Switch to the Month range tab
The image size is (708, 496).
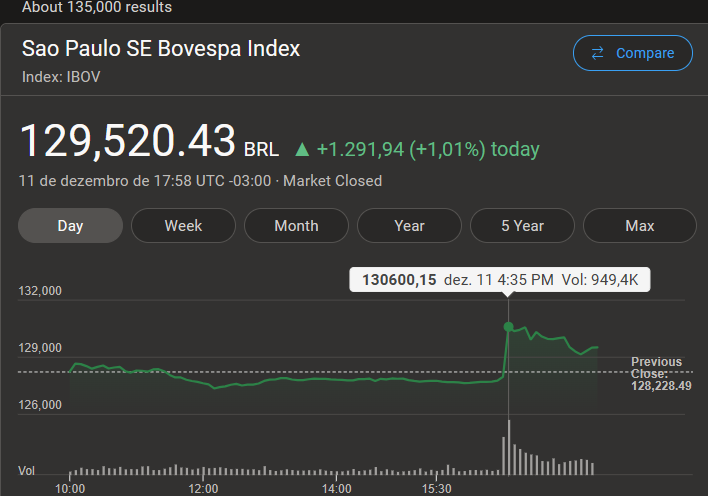pyautogui.click(x=296, y=225)
